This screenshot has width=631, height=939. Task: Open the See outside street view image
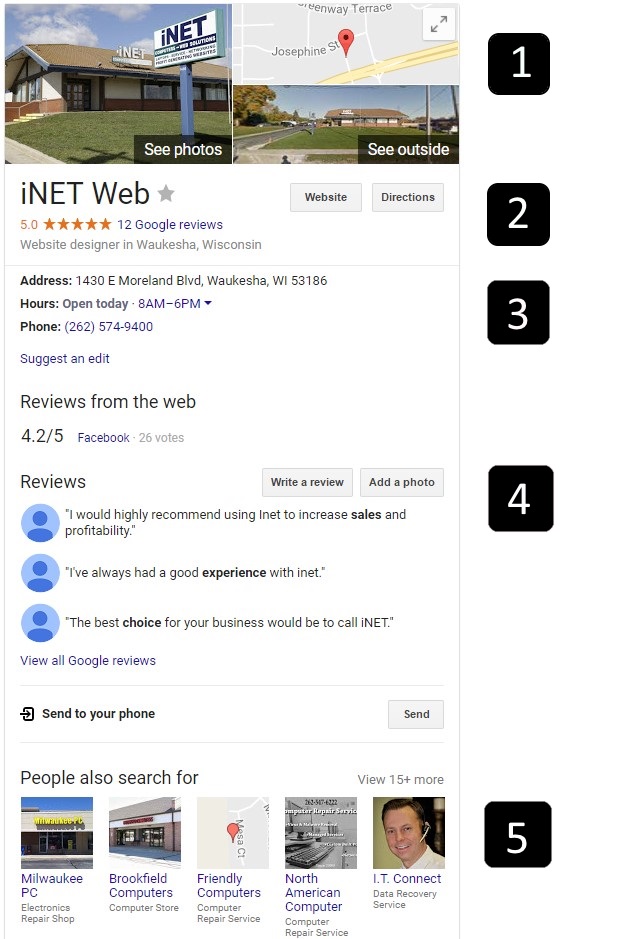coord(346,125)
